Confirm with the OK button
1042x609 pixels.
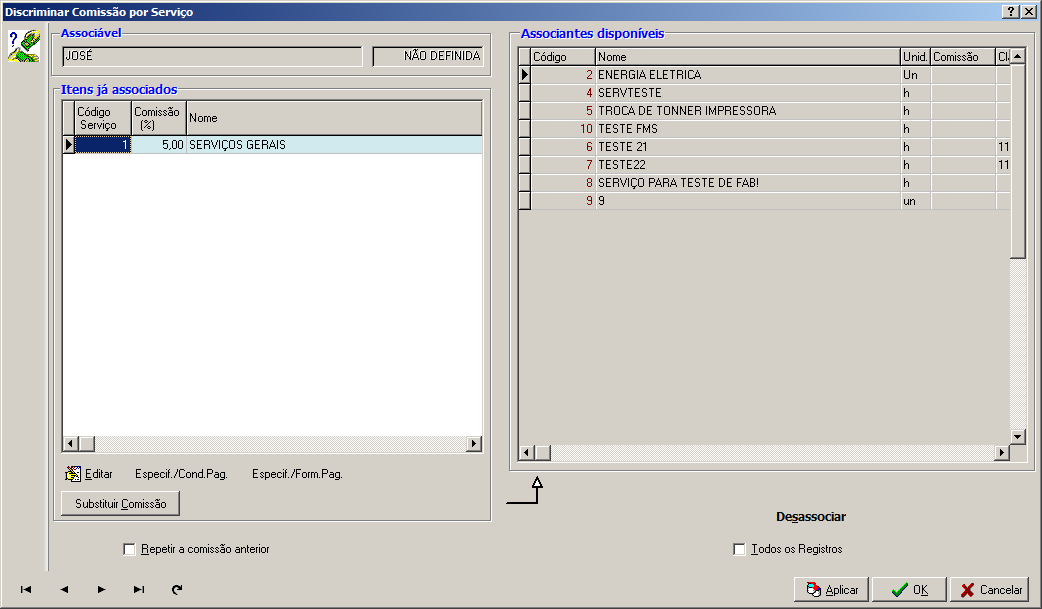click(909, 590)
